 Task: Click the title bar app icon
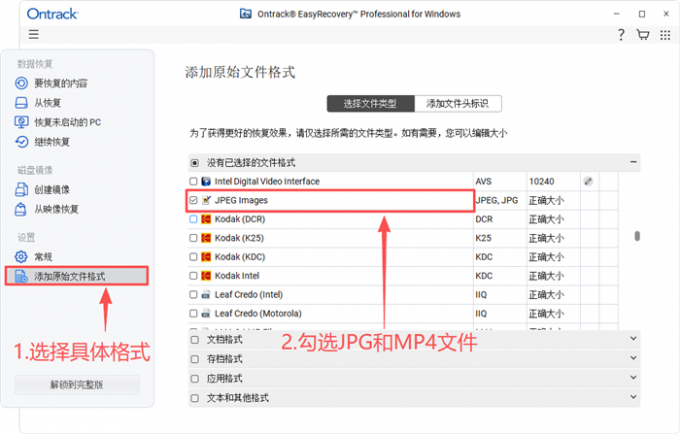coord(246,14)
